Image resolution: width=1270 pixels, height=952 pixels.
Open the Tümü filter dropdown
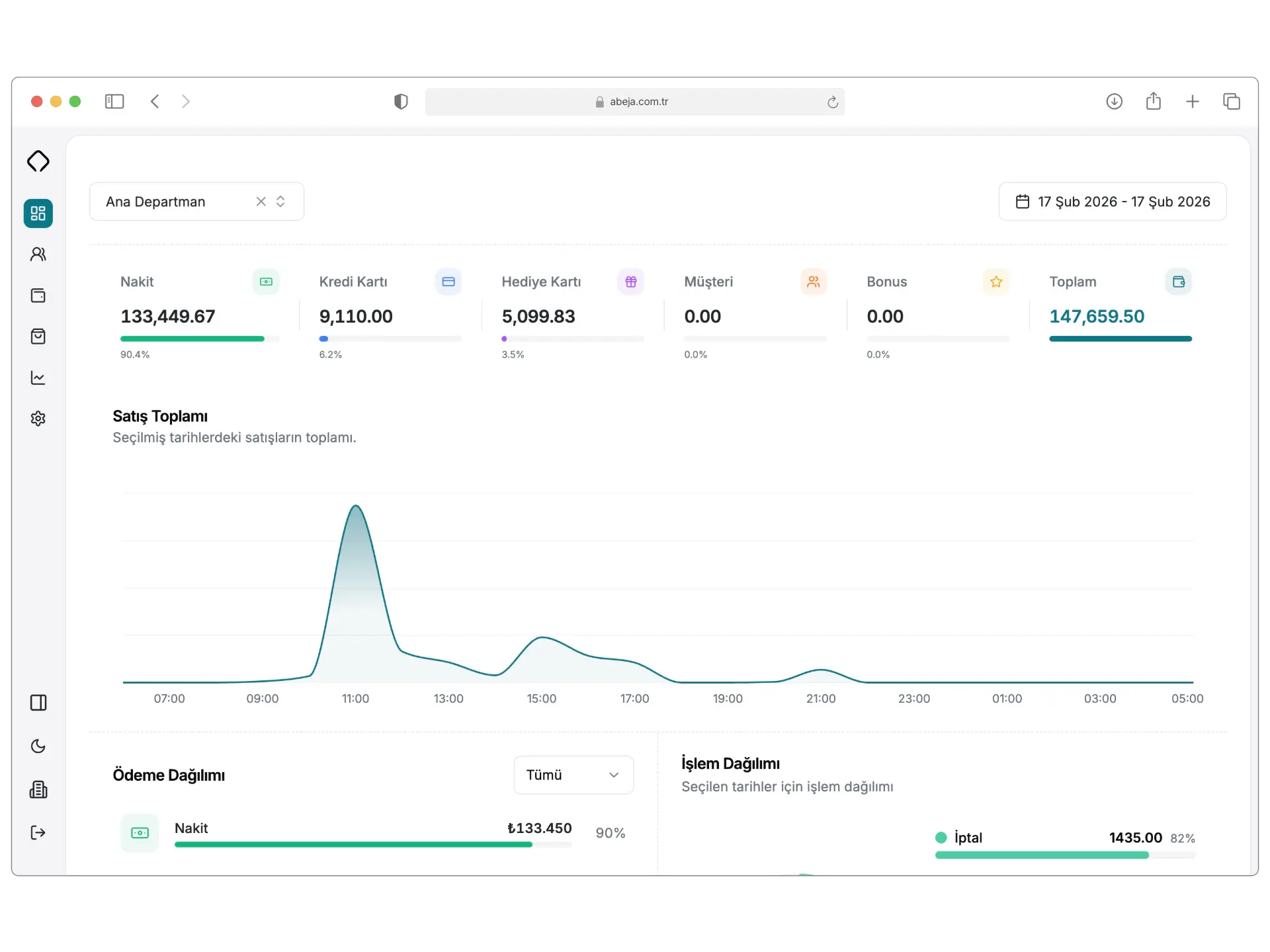click(x=573, y=775)
